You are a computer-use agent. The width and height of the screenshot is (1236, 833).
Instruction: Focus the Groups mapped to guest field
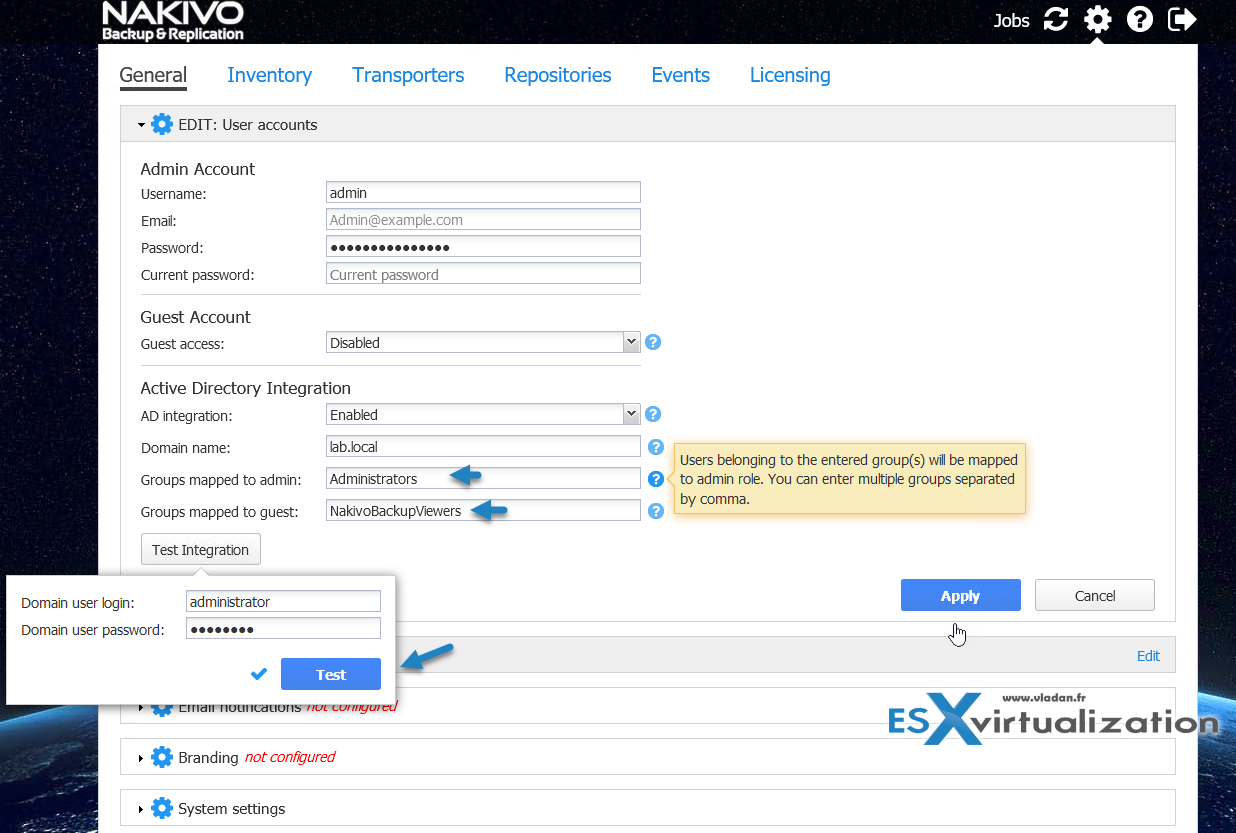tap(483, 511)
